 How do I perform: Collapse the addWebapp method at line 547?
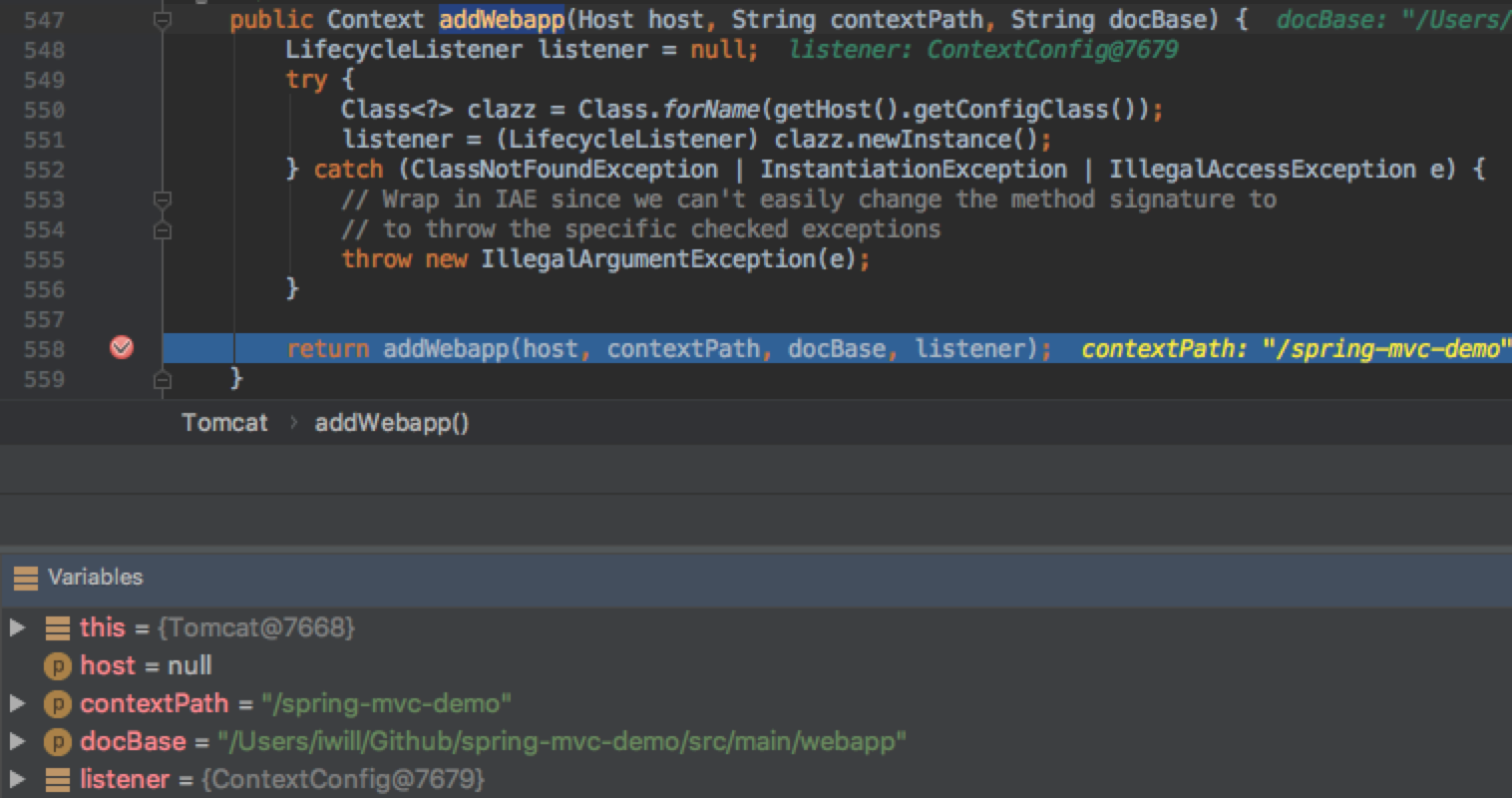[163, 20]
